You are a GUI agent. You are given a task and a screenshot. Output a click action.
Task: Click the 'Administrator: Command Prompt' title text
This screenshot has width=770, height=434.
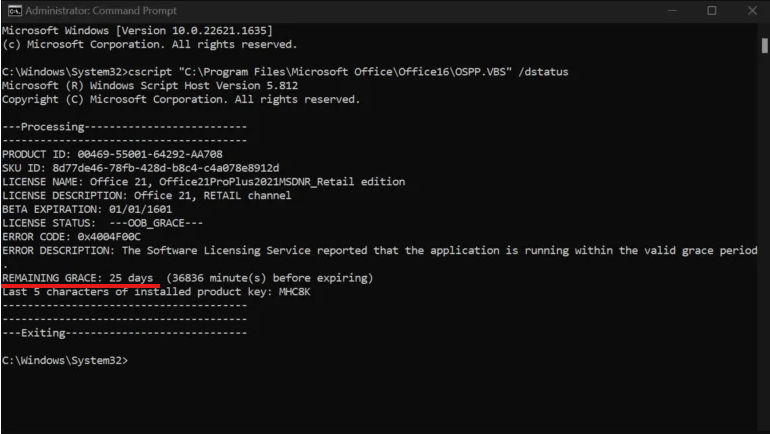101,10
